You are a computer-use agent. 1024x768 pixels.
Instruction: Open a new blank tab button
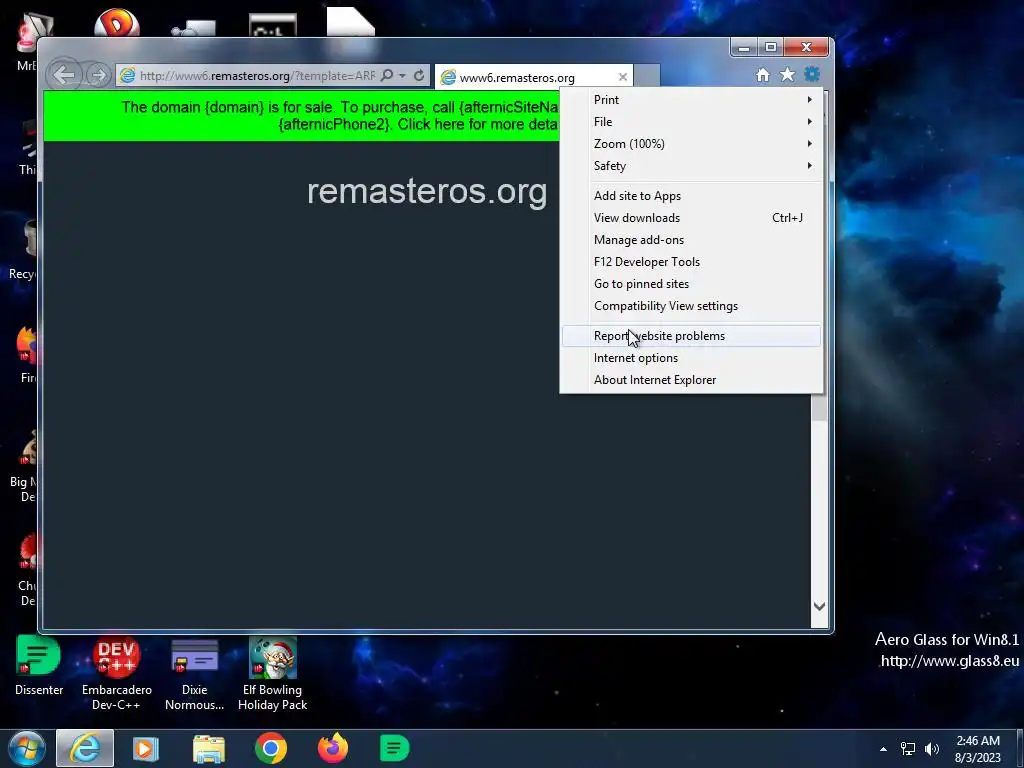pos(647,75)
